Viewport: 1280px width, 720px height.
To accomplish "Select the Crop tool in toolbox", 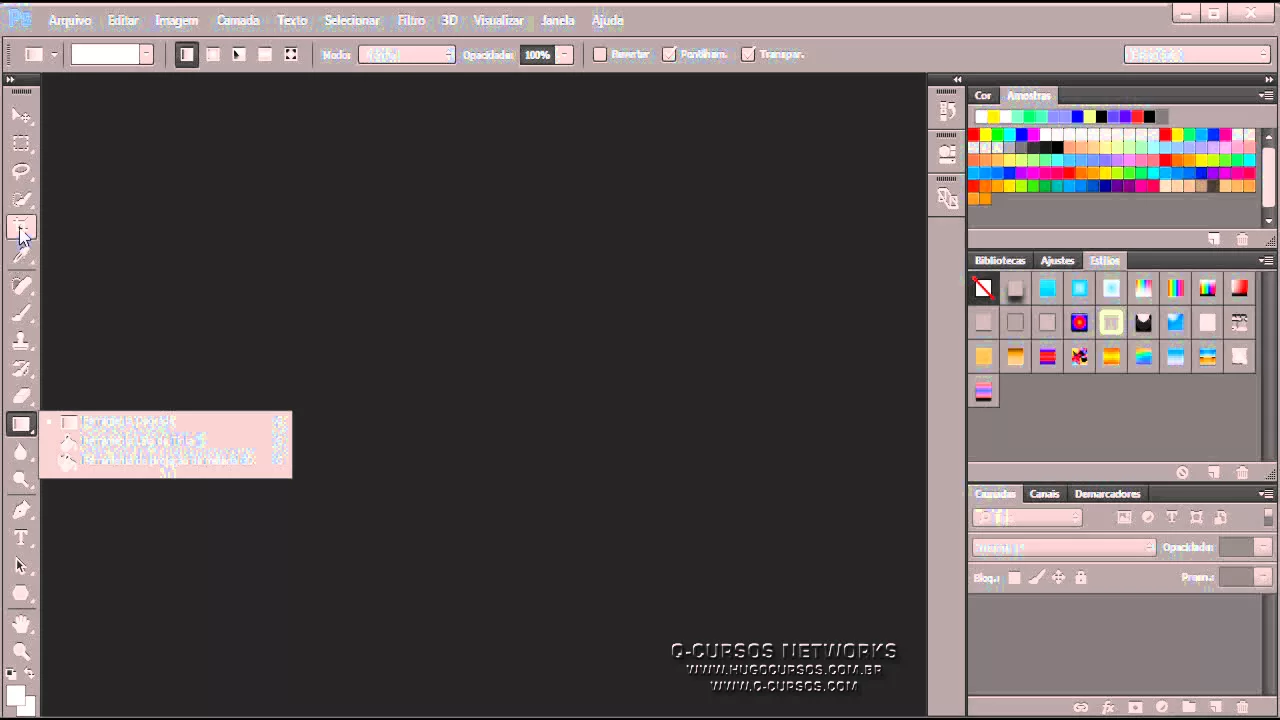I will click(21, 228).
